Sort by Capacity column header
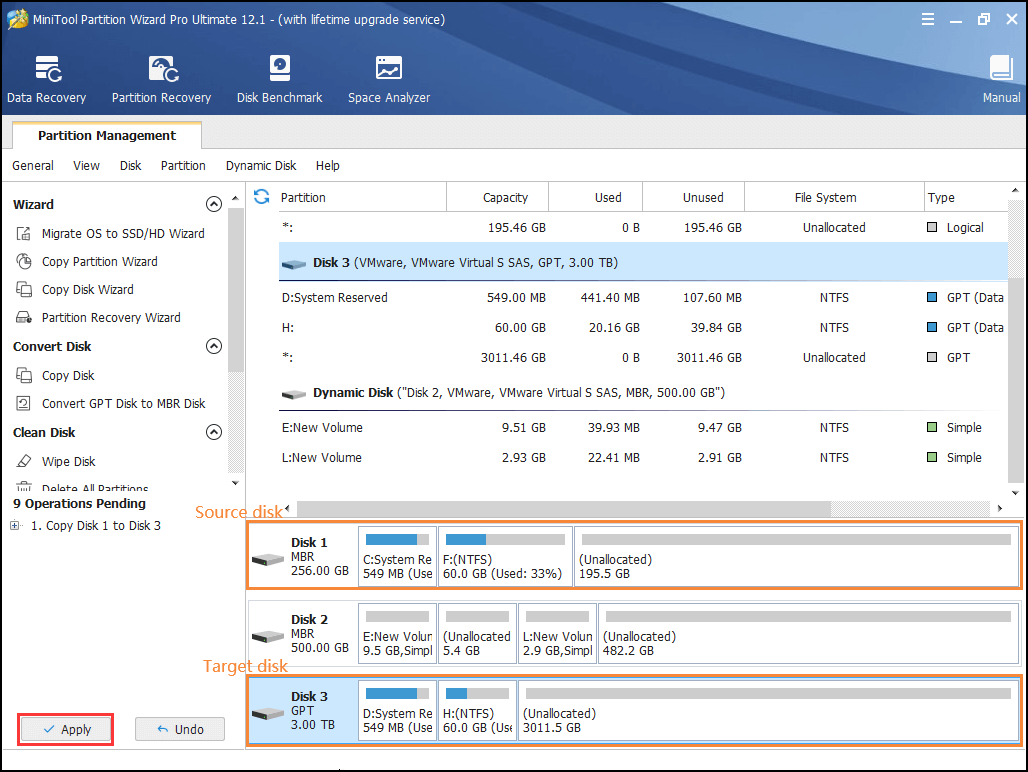Screen dimensions: 1028x772 point(498,197)
